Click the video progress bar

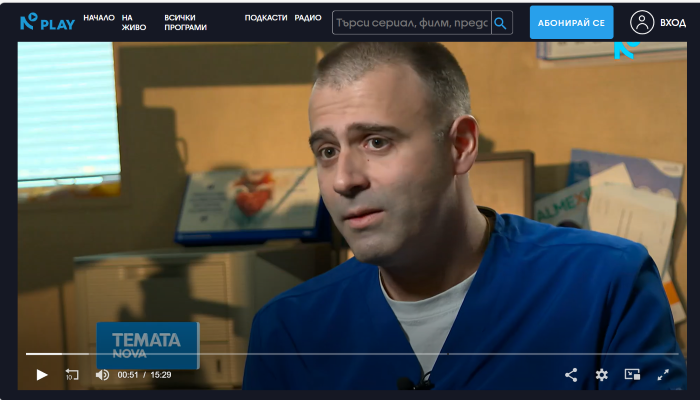(x=350, y=354)
